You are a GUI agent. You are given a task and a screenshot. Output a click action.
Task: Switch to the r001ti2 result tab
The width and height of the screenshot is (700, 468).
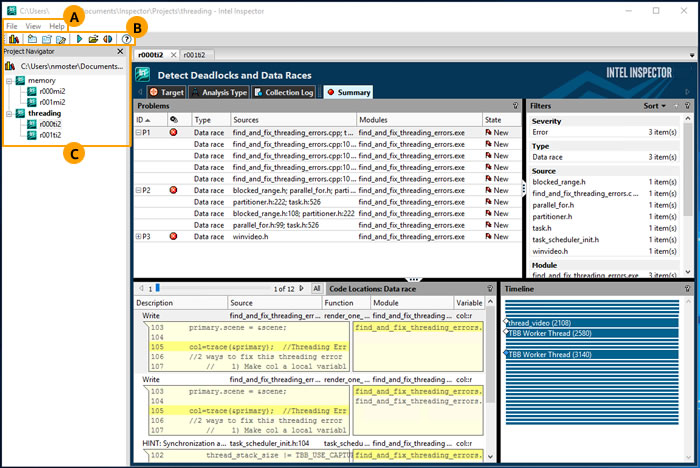(194, 54)
